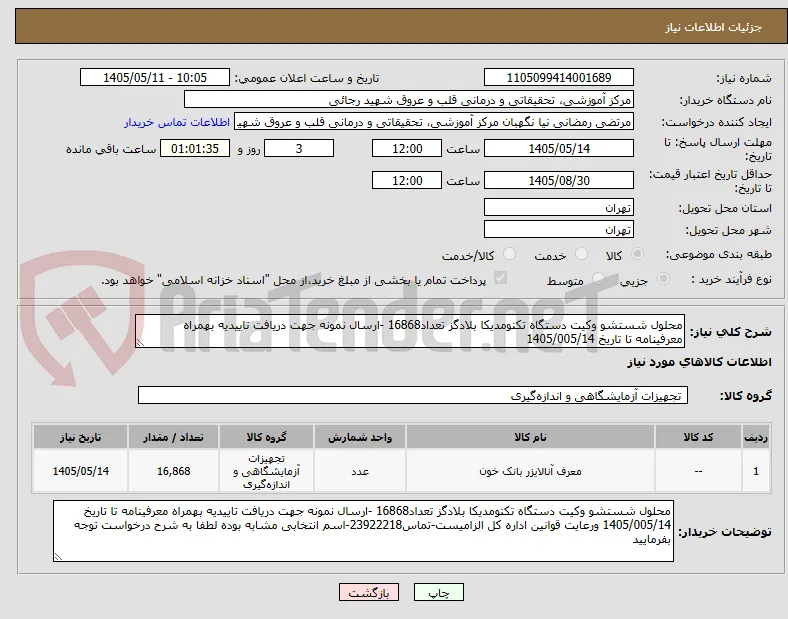
Task: Click the کد کالا cell showing --
Action: click(698, 471)
